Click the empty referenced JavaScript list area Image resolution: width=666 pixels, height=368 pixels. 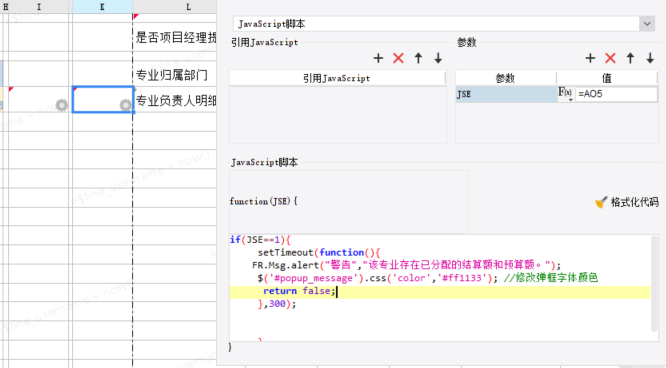tap(338, 115)
